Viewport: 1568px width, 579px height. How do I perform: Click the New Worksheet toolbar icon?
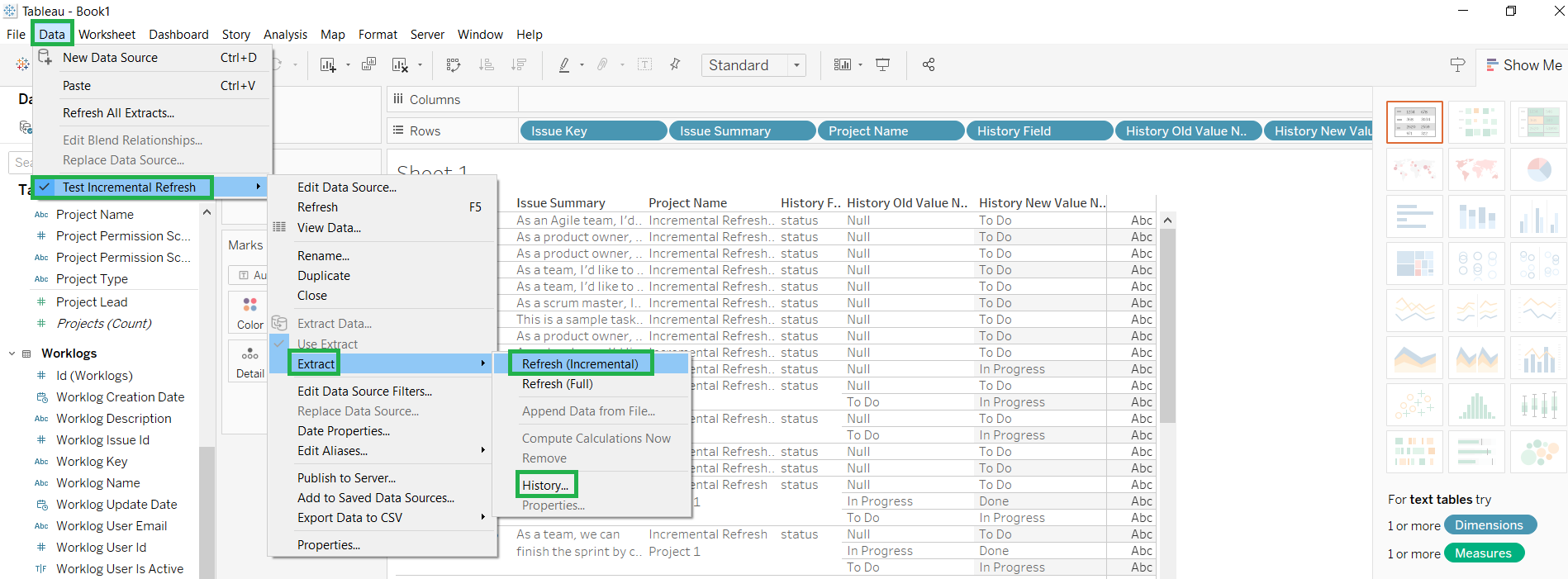pos(328,64)
